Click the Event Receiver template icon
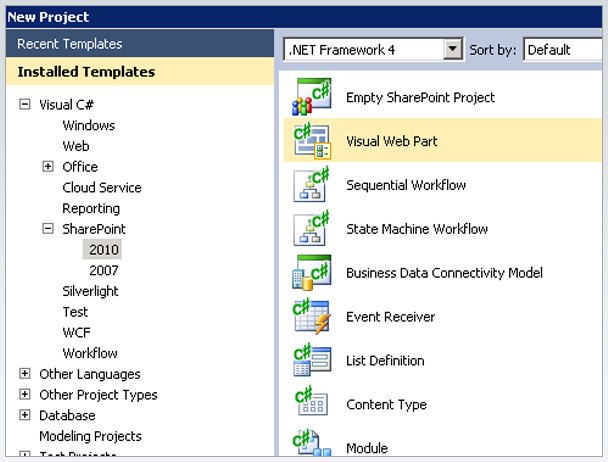 pyautogui.click(x=312, y=316)
